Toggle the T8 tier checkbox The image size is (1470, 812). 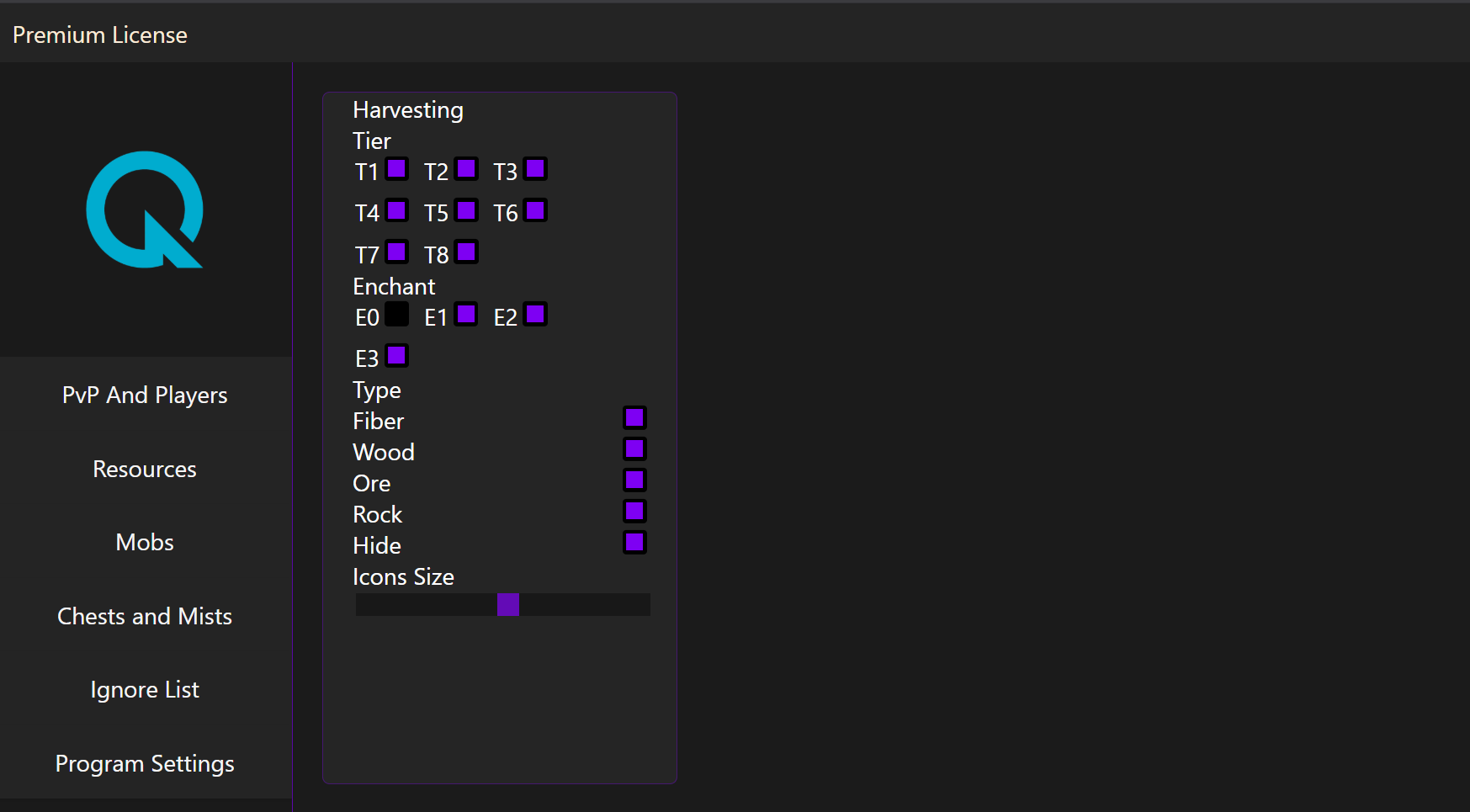pyautogui.click(x=466, y=252)
